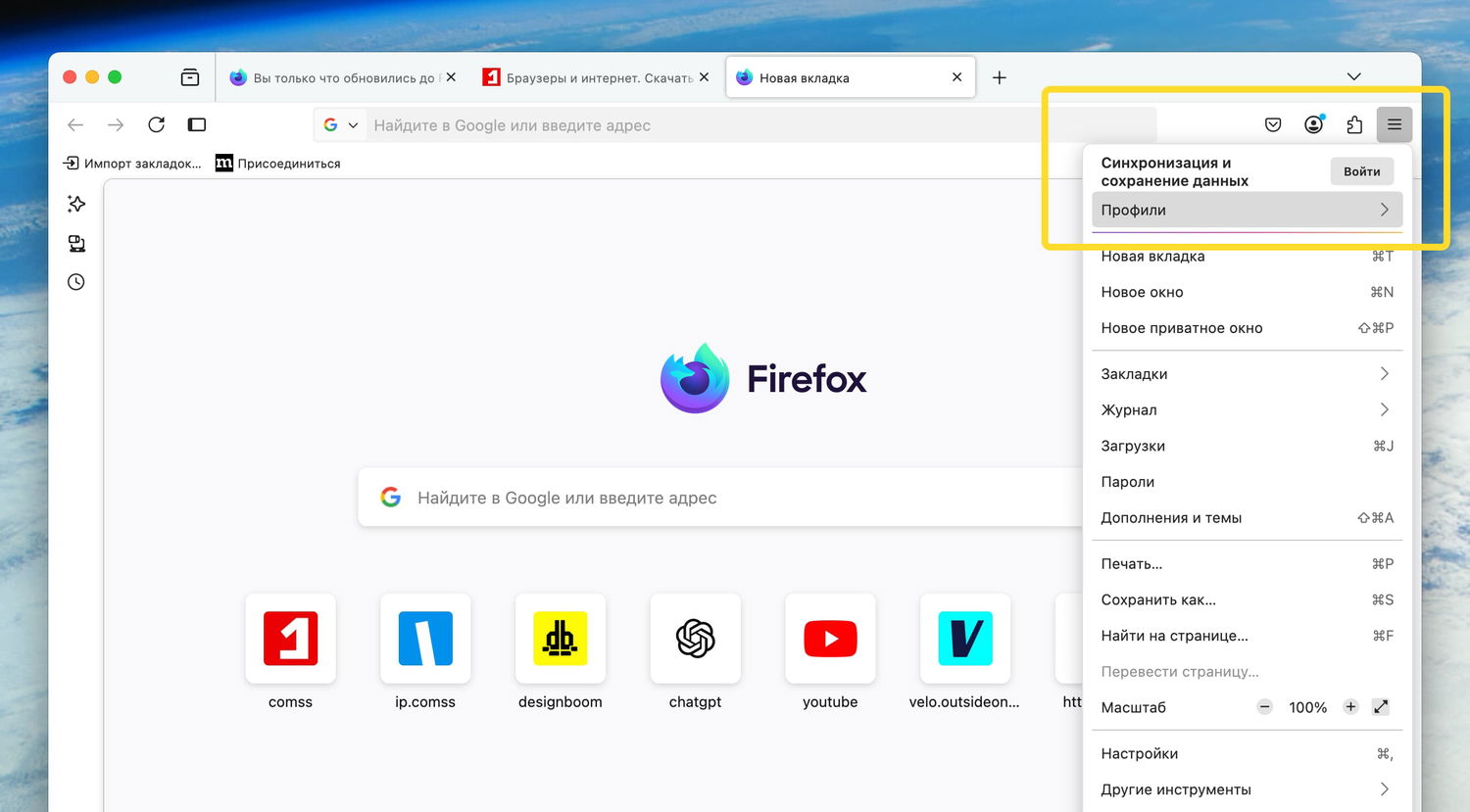Open the designboom shortcut tile
This screenshot has height=812, width=1470.
tap(561, 639)
